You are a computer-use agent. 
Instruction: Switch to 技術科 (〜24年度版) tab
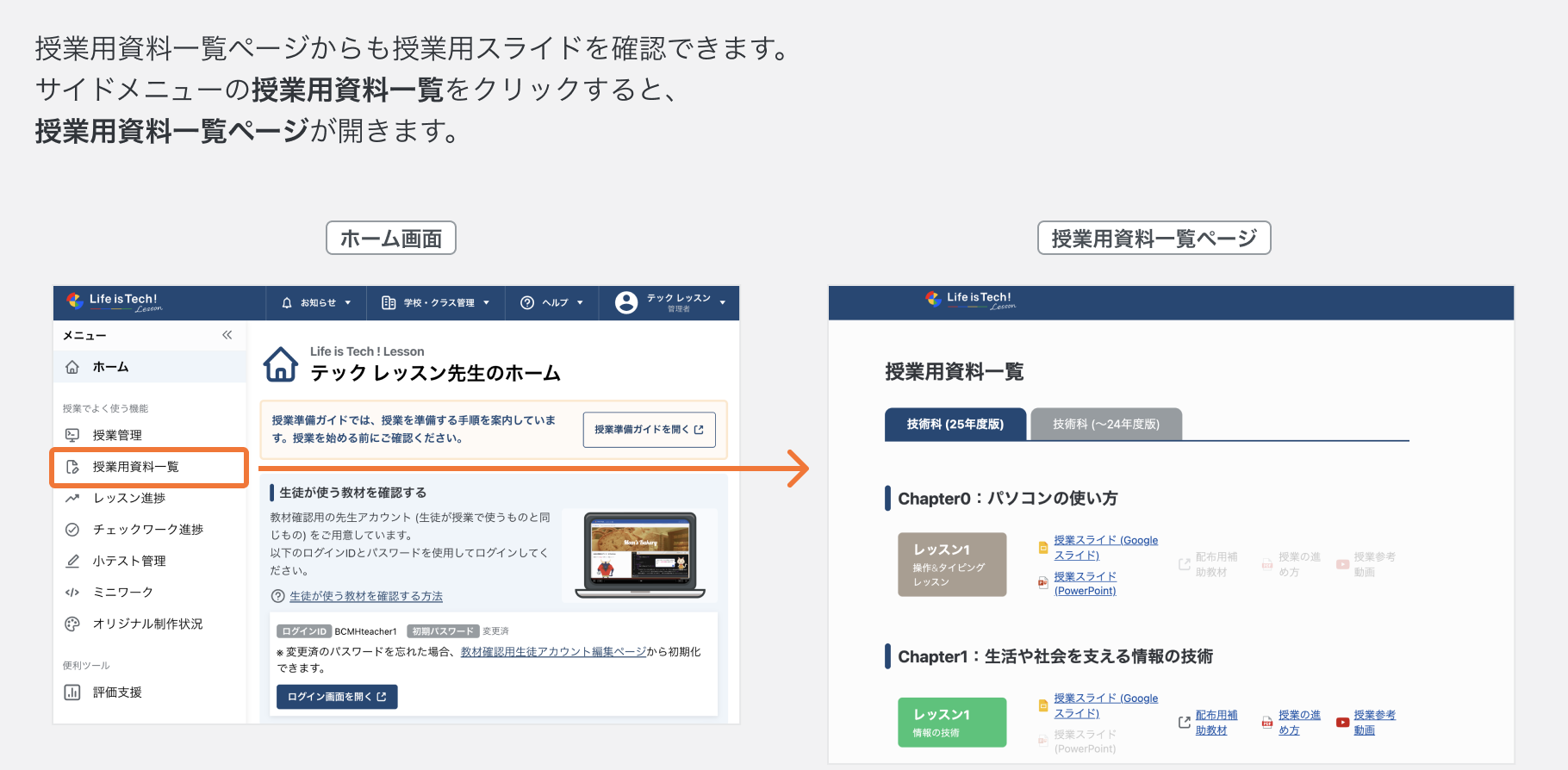pos(1106,424)
